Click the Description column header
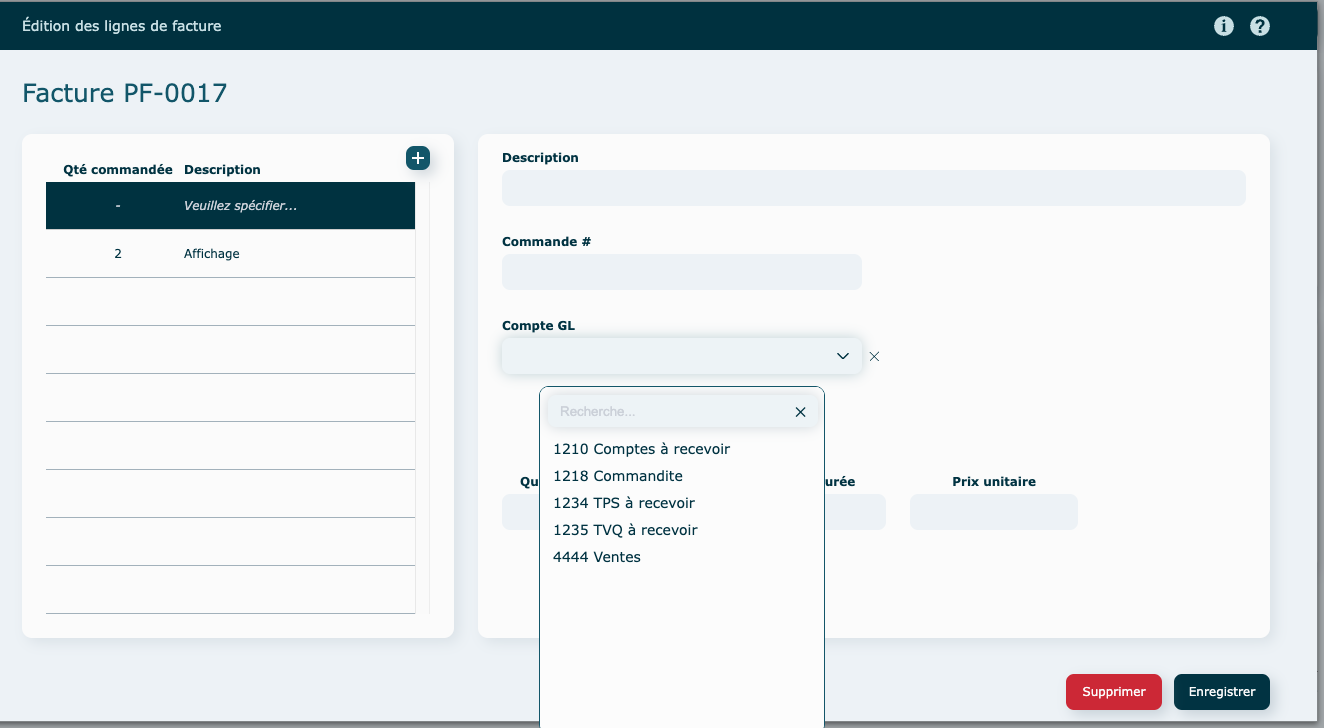The height and width of the screenshot is (728, 1324). 222,170
